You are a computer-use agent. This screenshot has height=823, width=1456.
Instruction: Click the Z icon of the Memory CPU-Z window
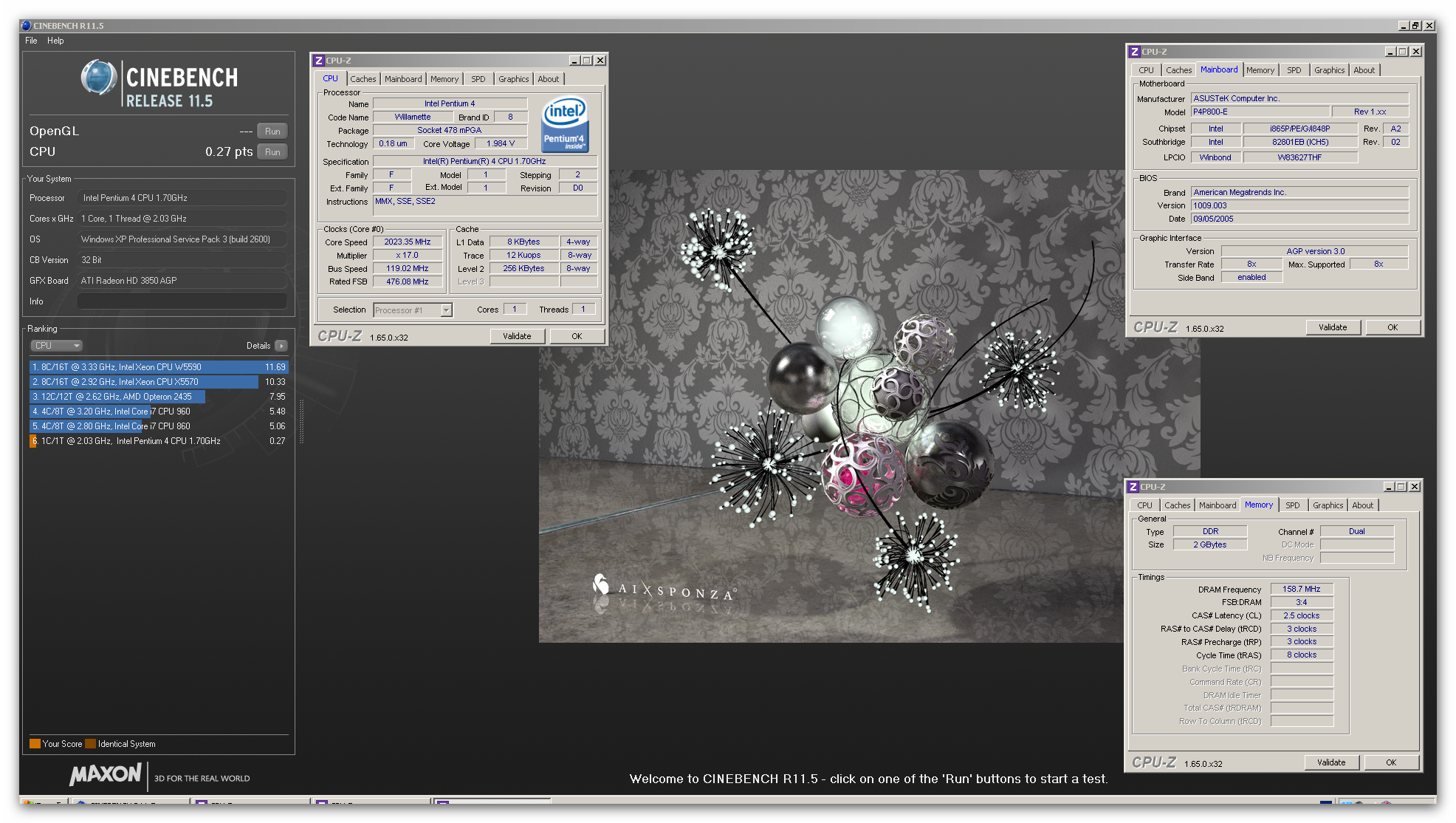[1133, 487]
